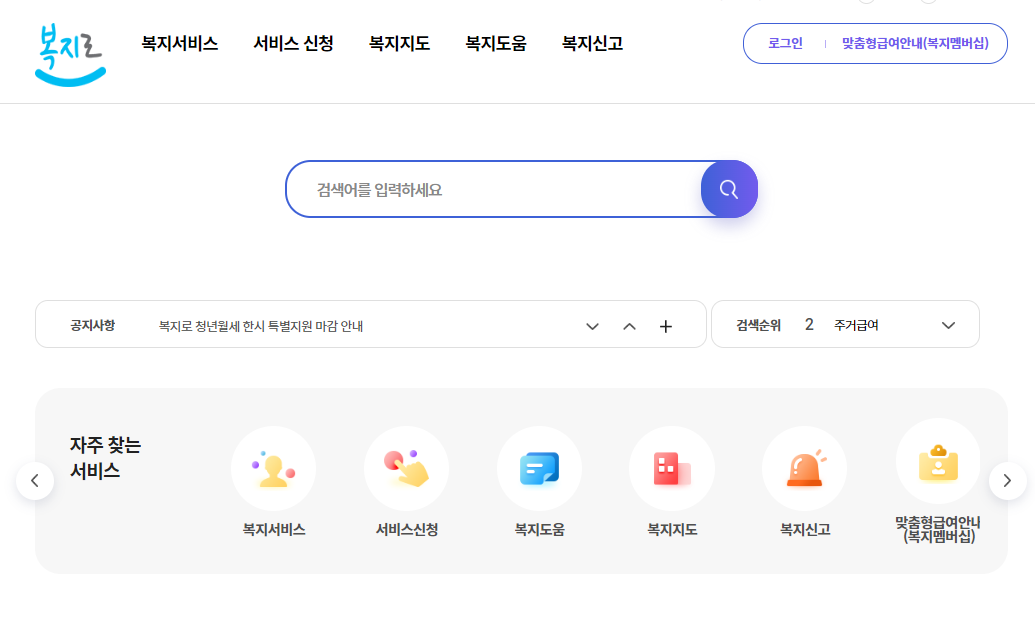1035x617 pixels.
Task: Click the search input field
Action: click(490, 188)
